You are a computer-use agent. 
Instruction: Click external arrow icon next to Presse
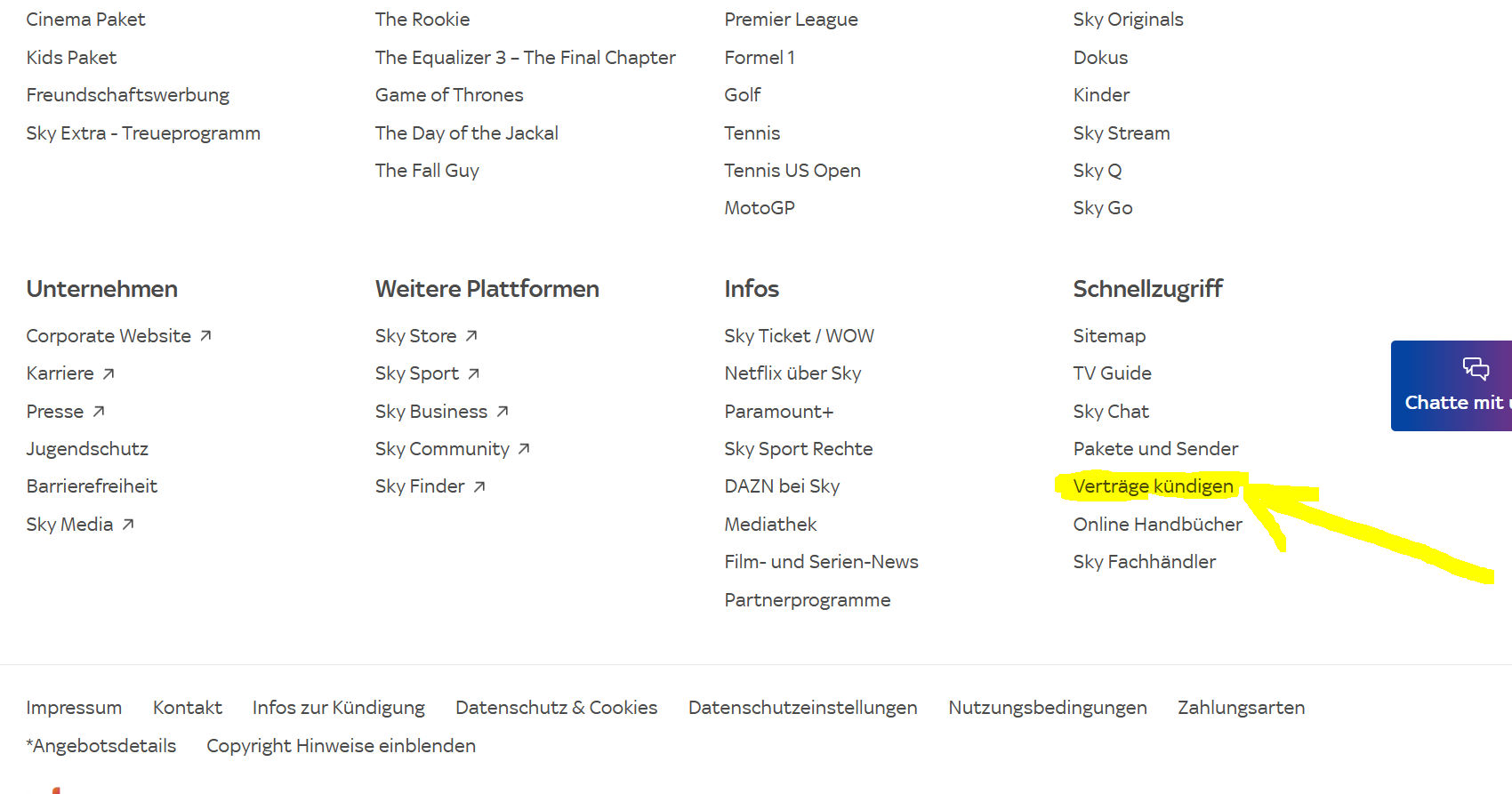[x=99, y=412]
